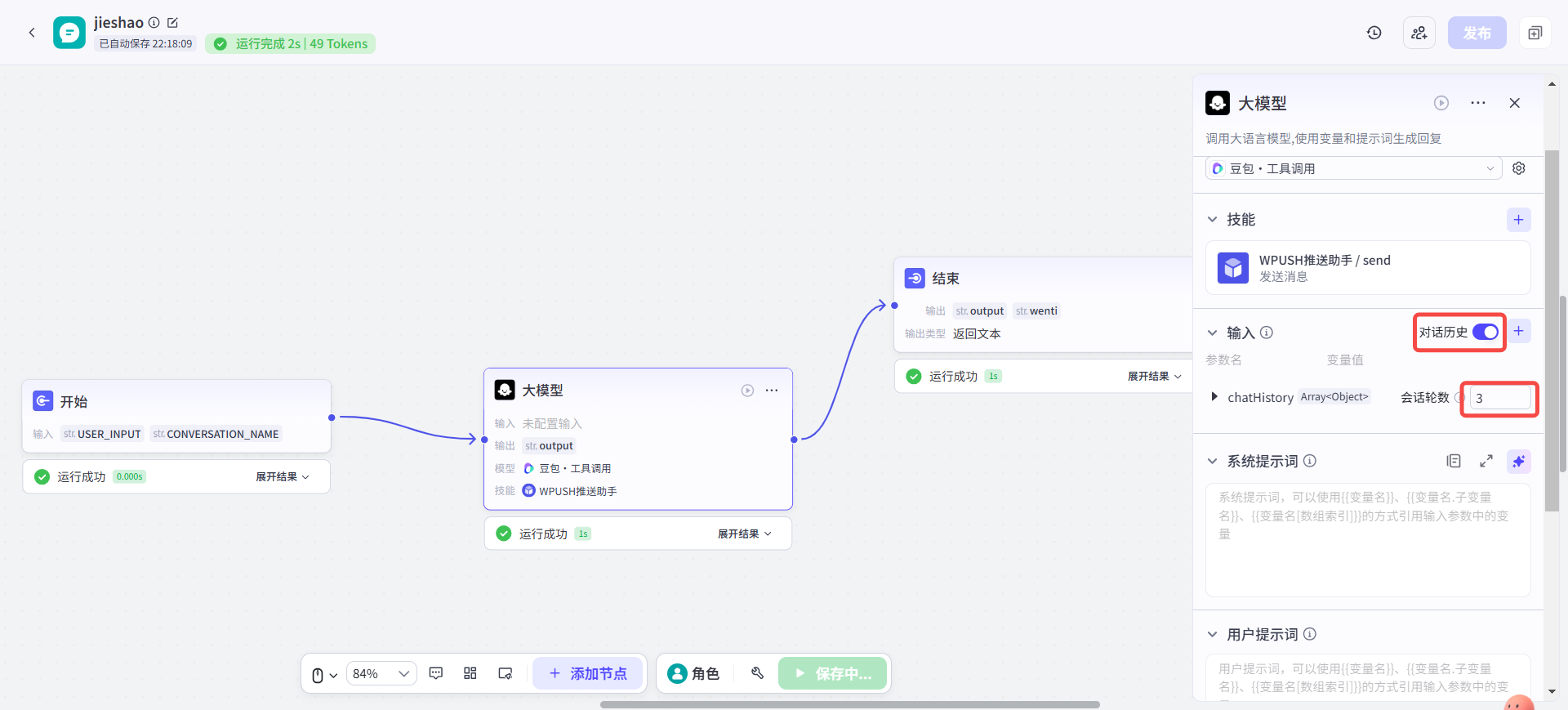Expand results under the 结束 node
The width and height of the screenshot is (1568, 710).
pos(1155,376)
